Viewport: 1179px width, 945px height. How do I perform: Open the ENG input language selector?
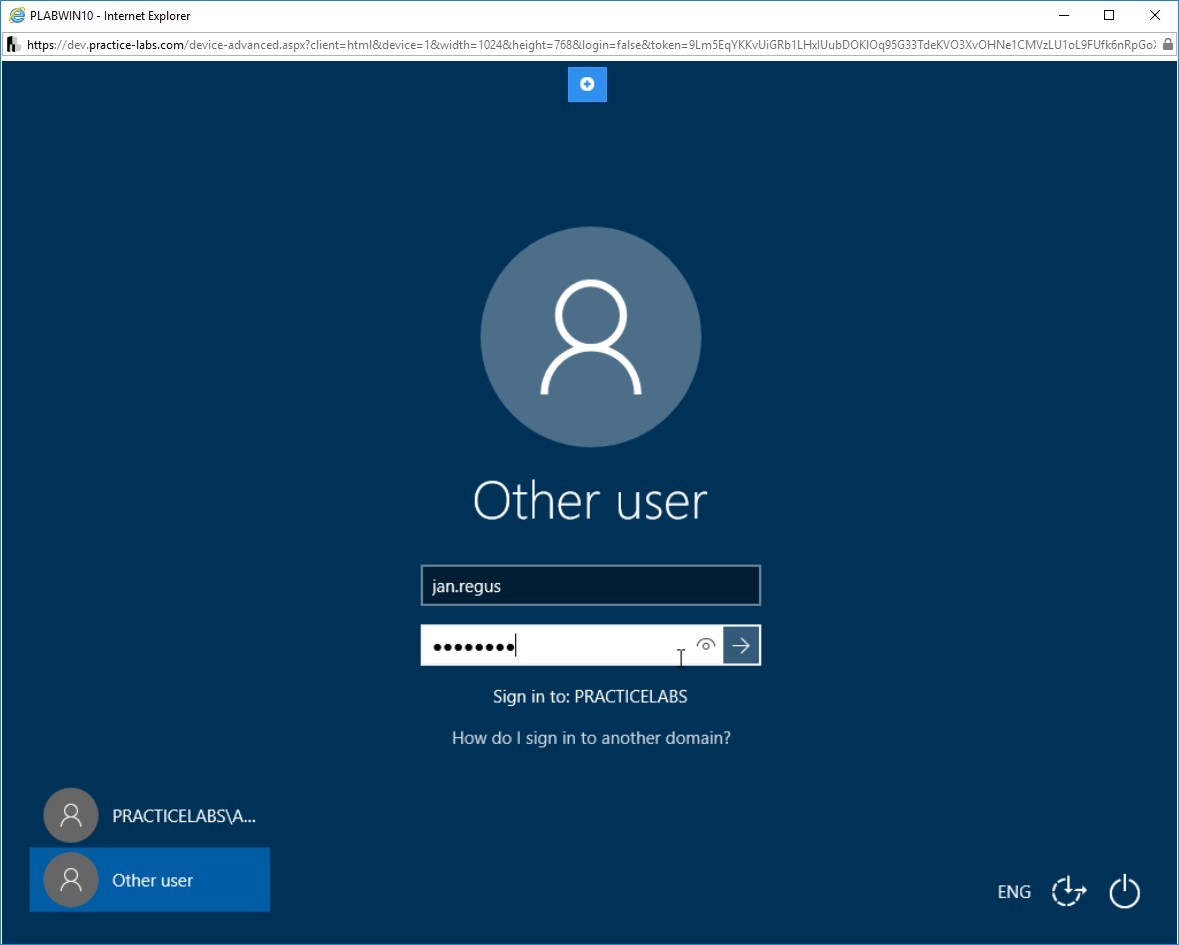[1014, 892]
